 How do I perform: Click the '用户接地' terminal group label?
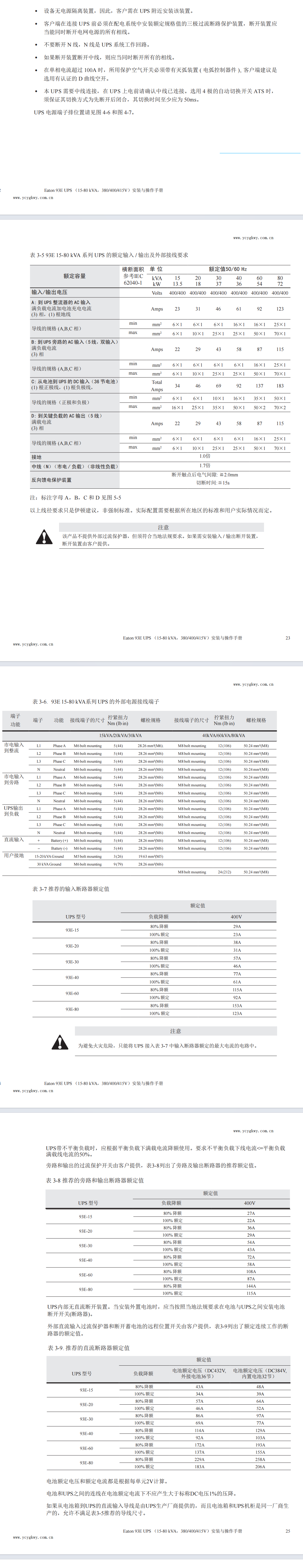click(13, 855)
